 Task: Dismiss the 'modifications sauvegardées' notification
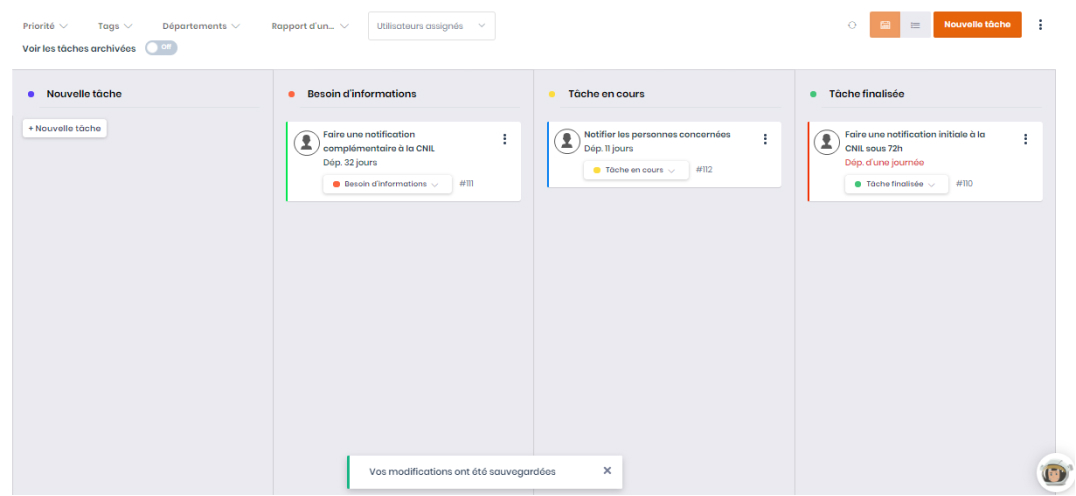coord(607,470)
